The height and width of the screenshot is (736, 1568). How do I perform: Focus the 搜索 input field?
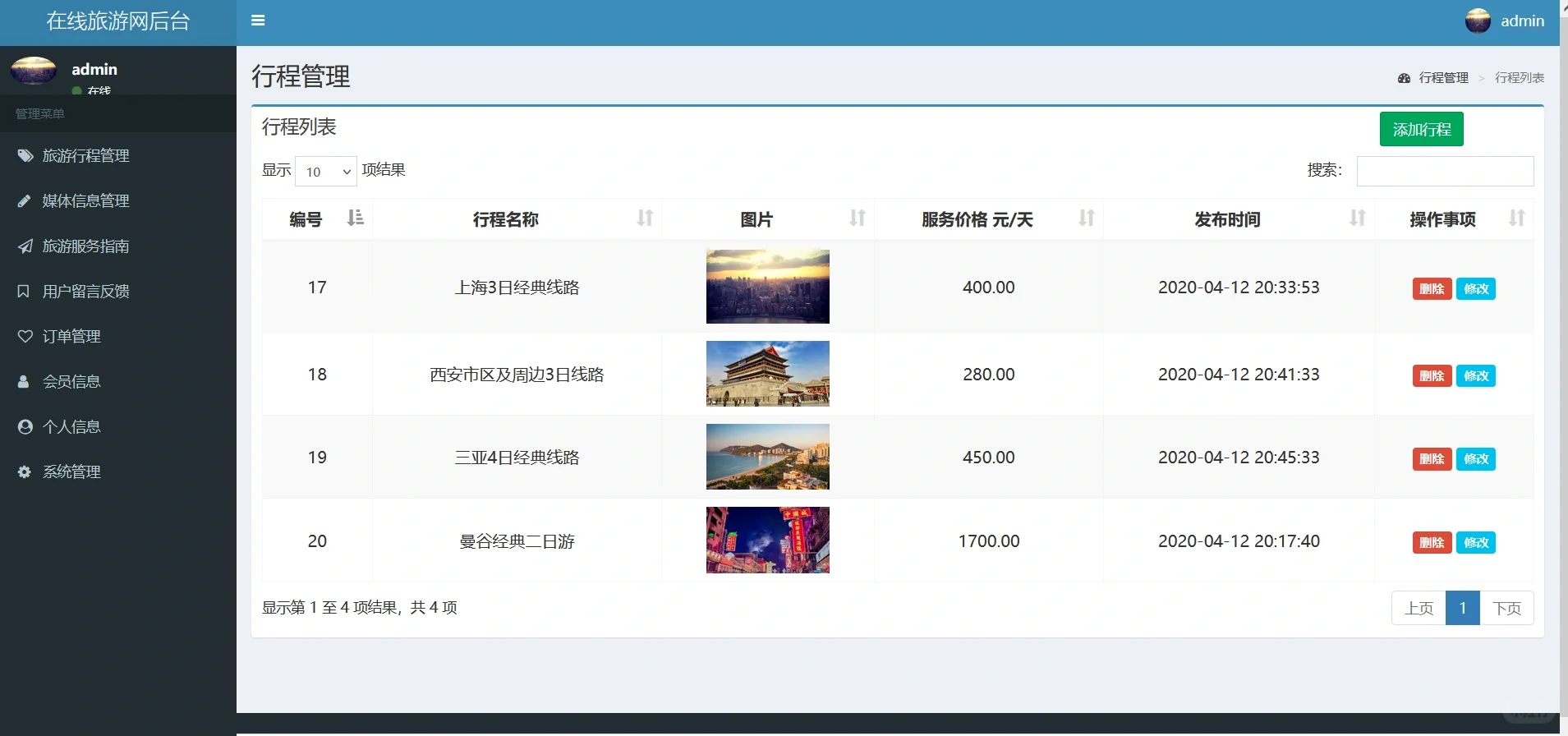[1445, 171]
